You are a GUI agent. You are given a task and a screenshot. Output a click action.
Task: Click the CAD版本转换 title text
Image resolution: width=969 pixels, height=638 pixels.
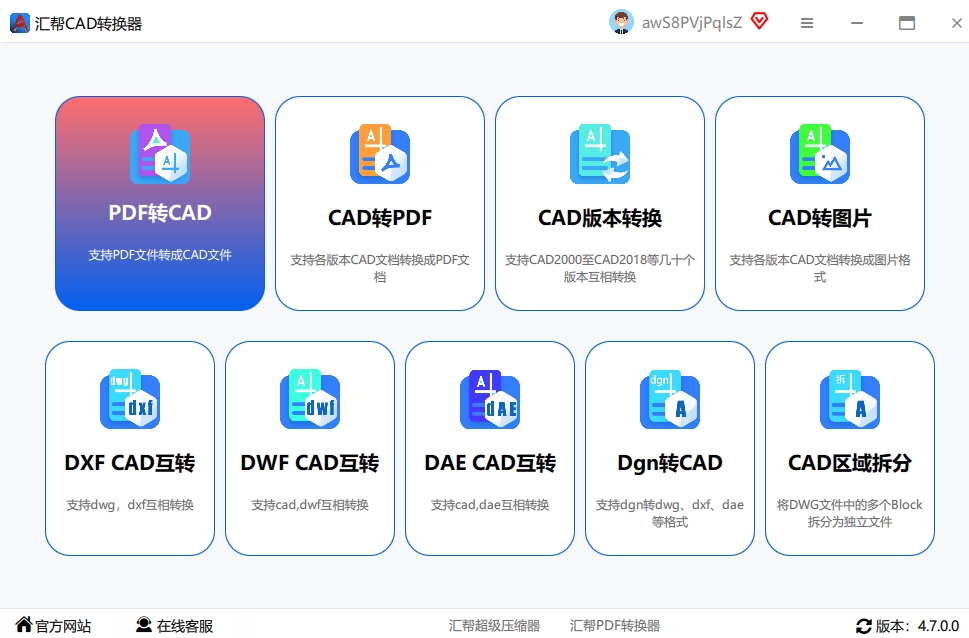600,218
